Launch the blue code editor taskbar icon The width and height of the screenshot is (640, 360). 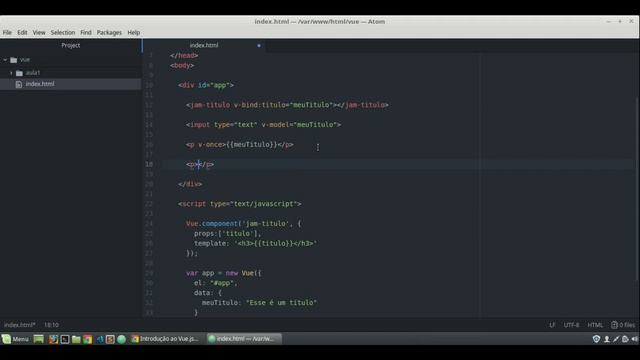tap(99, 339)
